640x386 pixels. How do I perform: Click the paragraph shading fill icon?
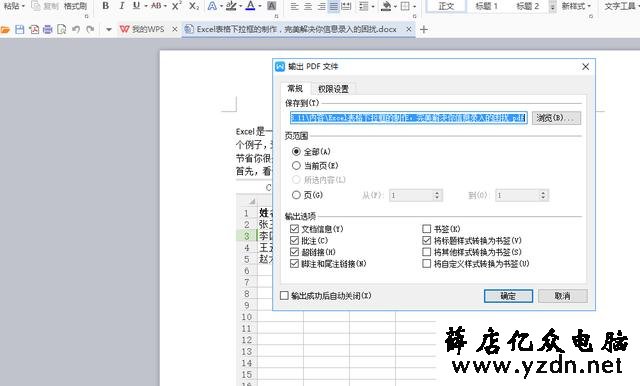pyautogui.click(x=385, y=6)
